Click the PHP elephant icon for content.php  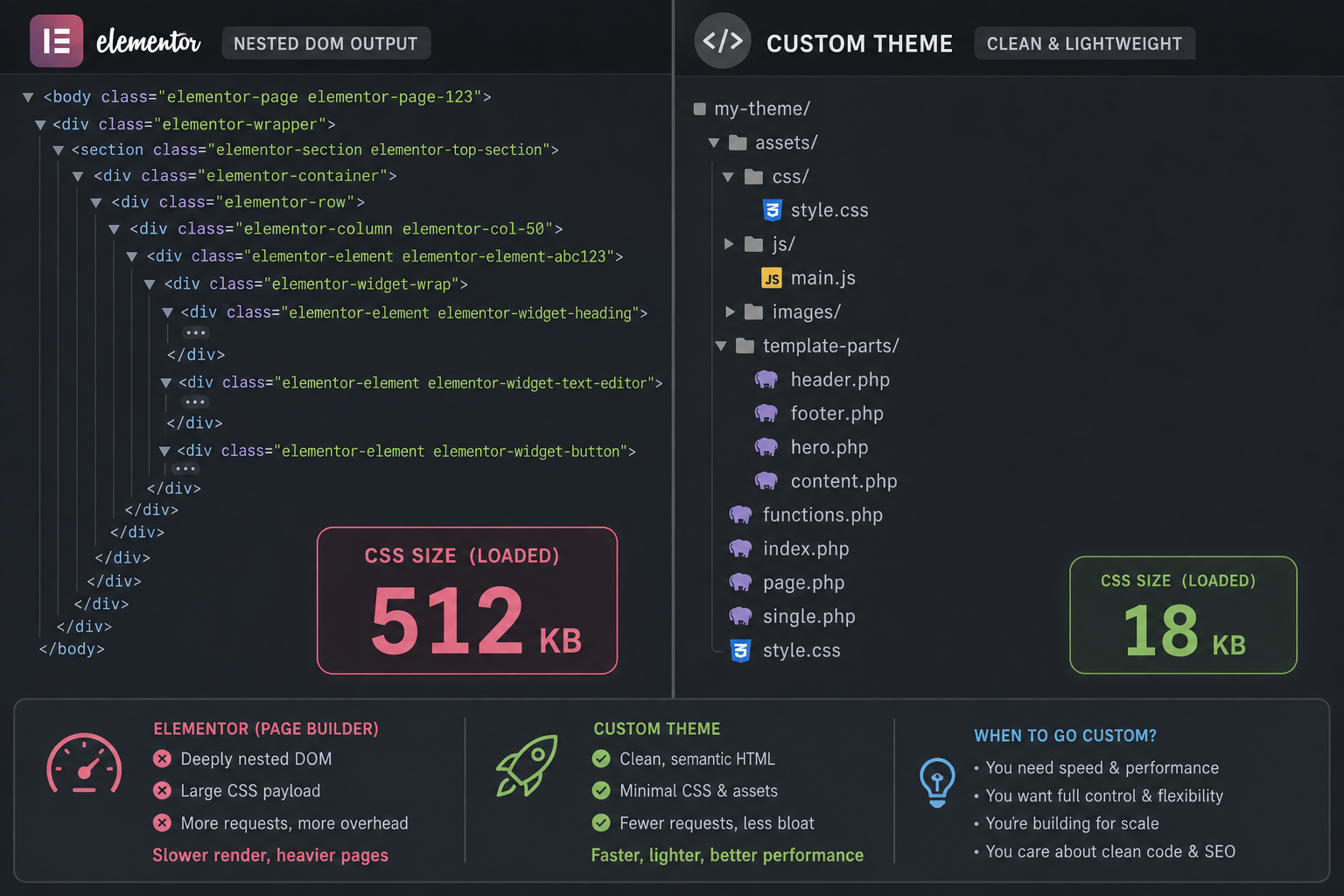tap(766, 481)
